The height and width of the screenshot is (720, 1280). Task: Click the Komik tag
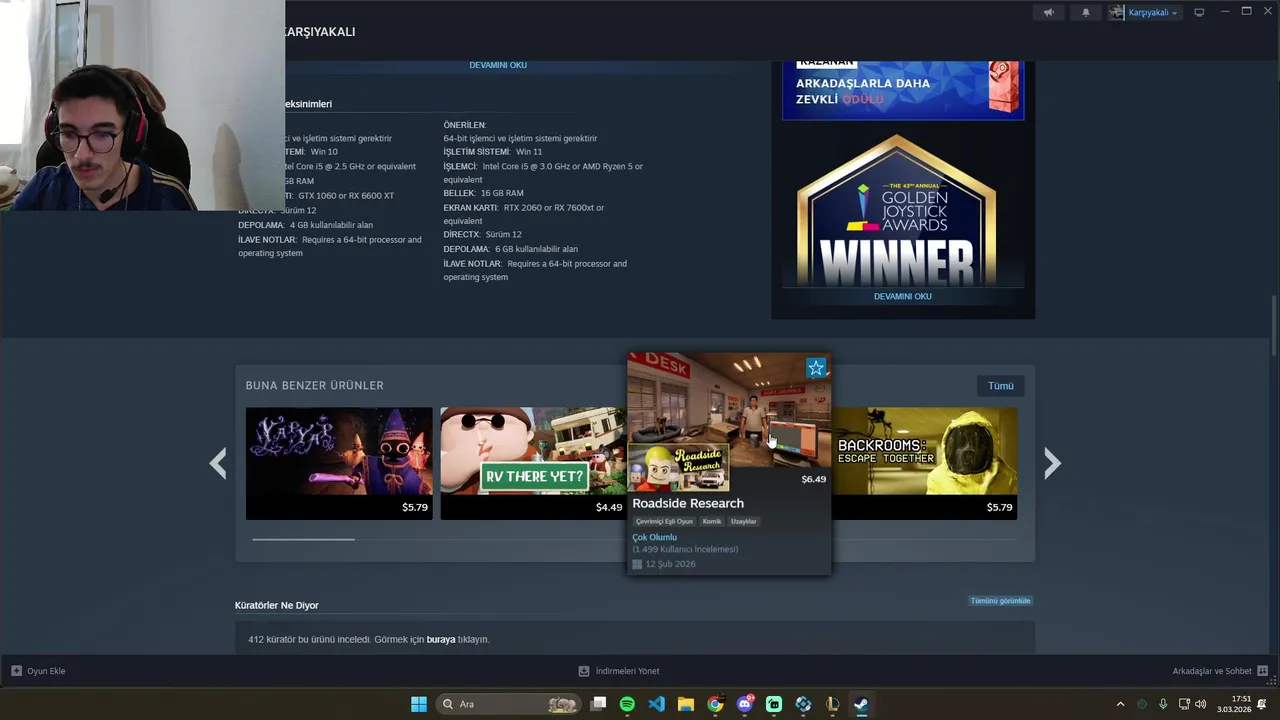[x=712, y=521]
